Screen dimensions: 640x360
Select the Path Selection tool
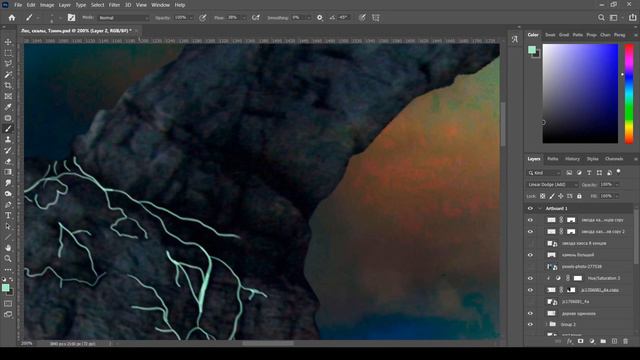(x=8, y=226)
